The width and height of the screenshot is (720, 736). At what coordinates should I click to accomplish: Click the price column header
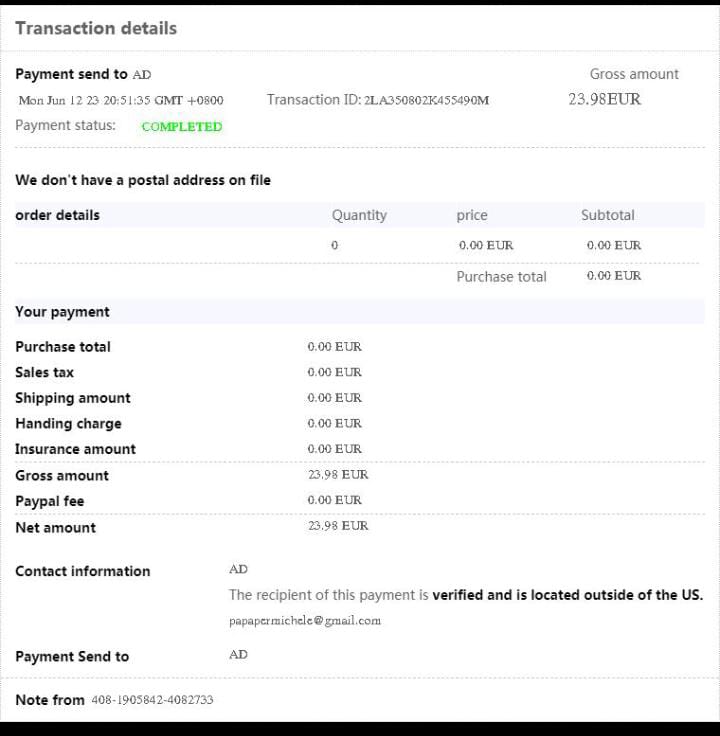(x=472, y=215)
